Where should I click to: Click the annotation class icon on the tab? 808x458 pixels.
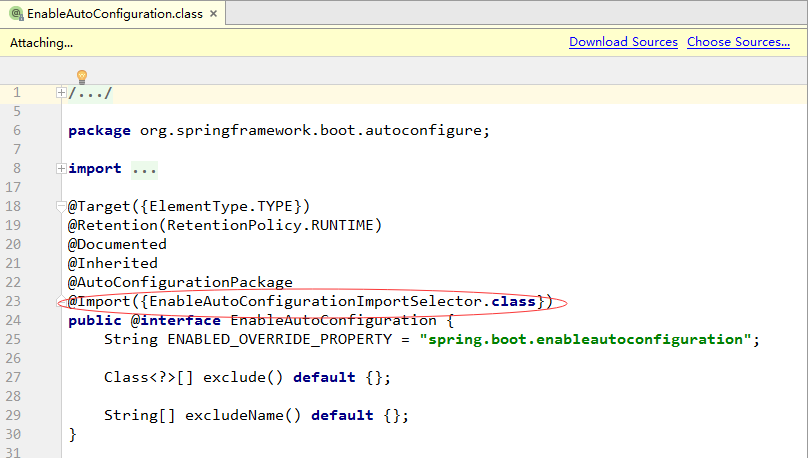(x=16, y=14)
